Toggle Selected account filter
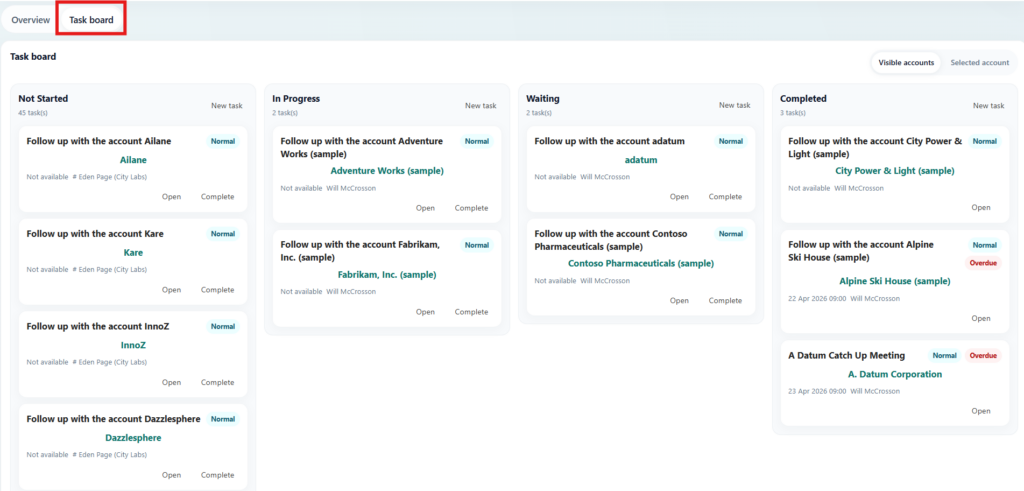 pyautogui.click(x=980, y=63)
